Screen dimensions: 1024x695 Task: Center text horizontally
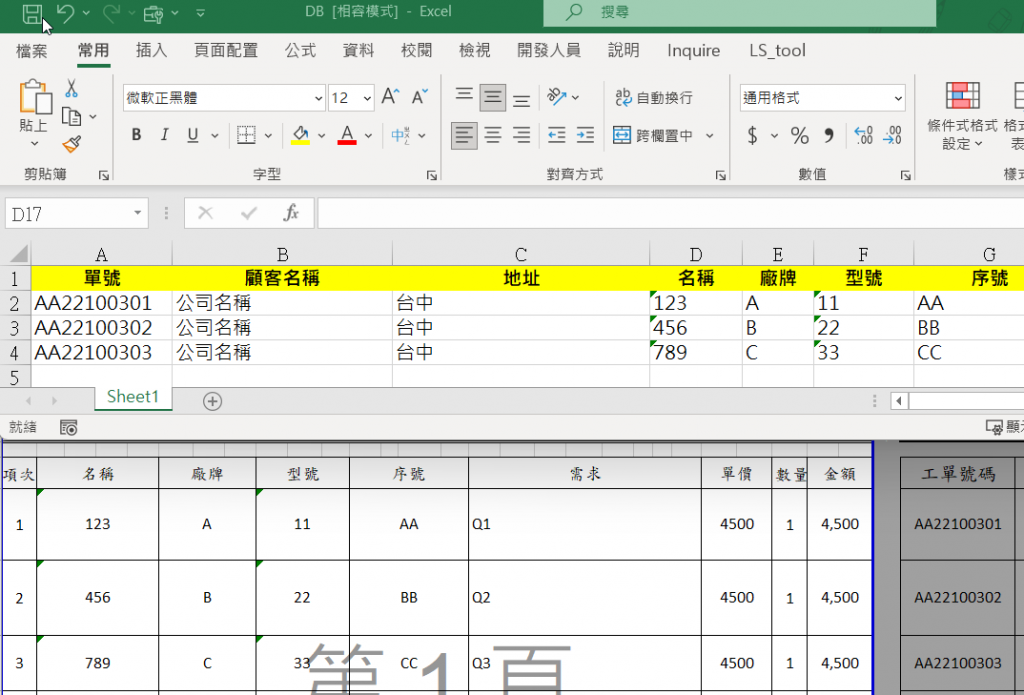click(x=493, y=136)
